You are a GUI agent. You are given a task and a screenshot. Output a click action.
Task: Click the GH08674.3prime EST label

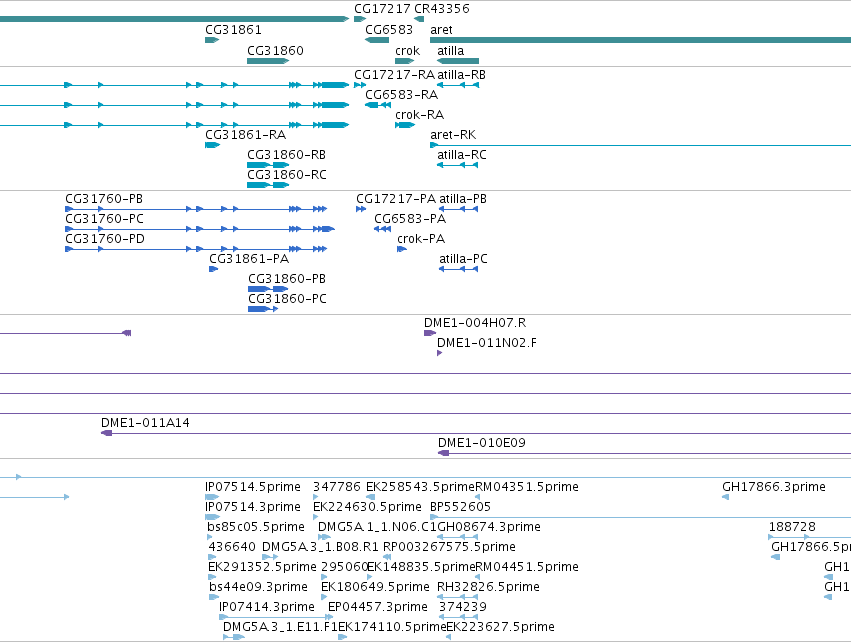[x=489, y=527]
